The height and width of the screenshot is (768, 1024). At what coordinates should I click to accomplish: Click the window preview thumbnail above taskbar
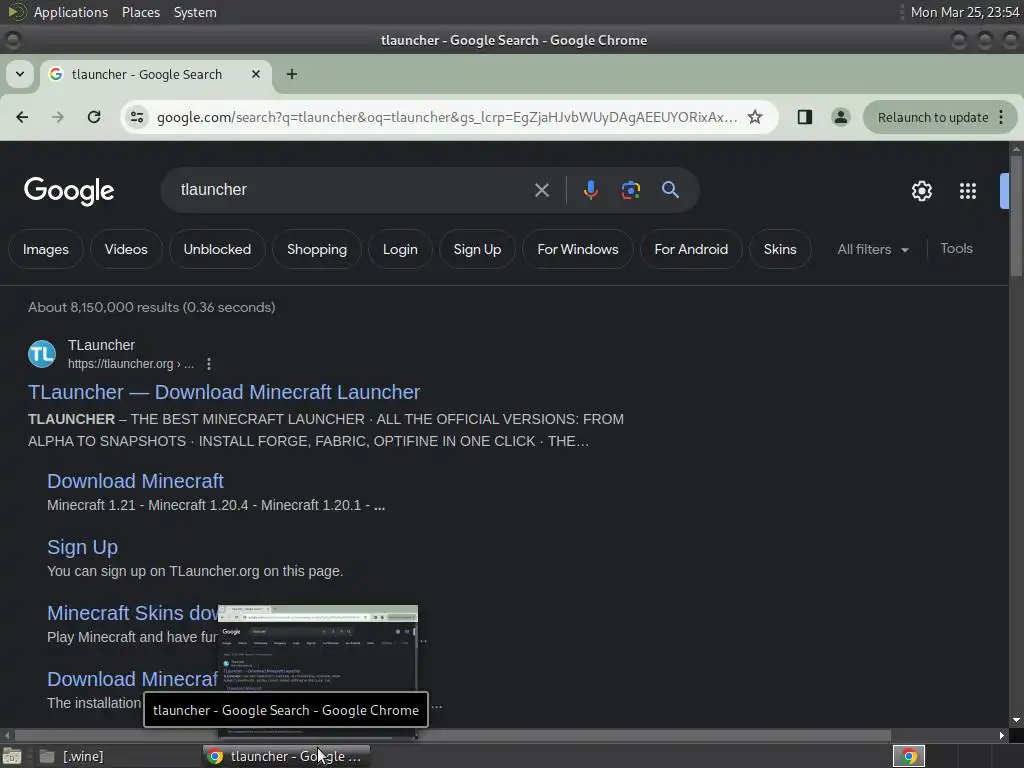click(x=318, y=648)
